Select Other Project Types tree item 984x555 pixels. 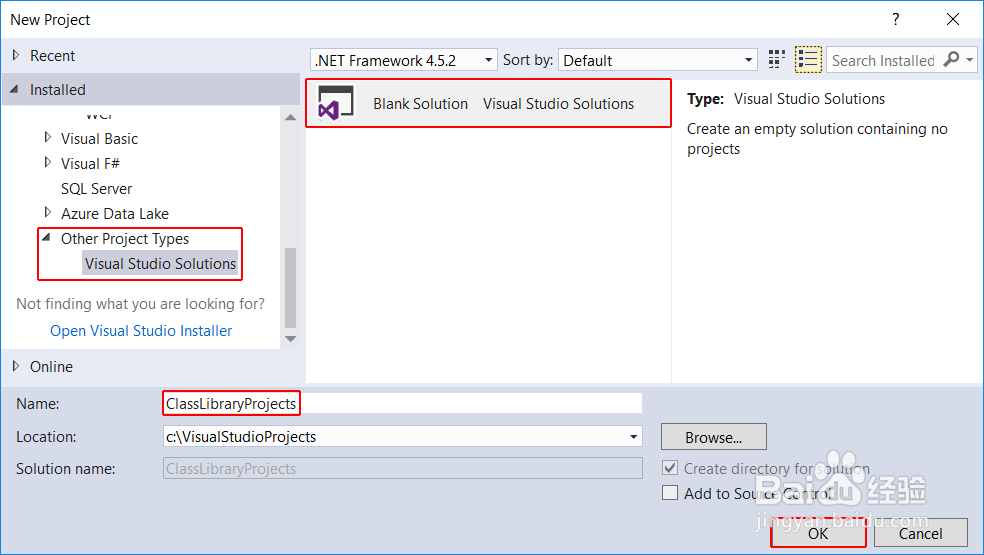point(125,239)
